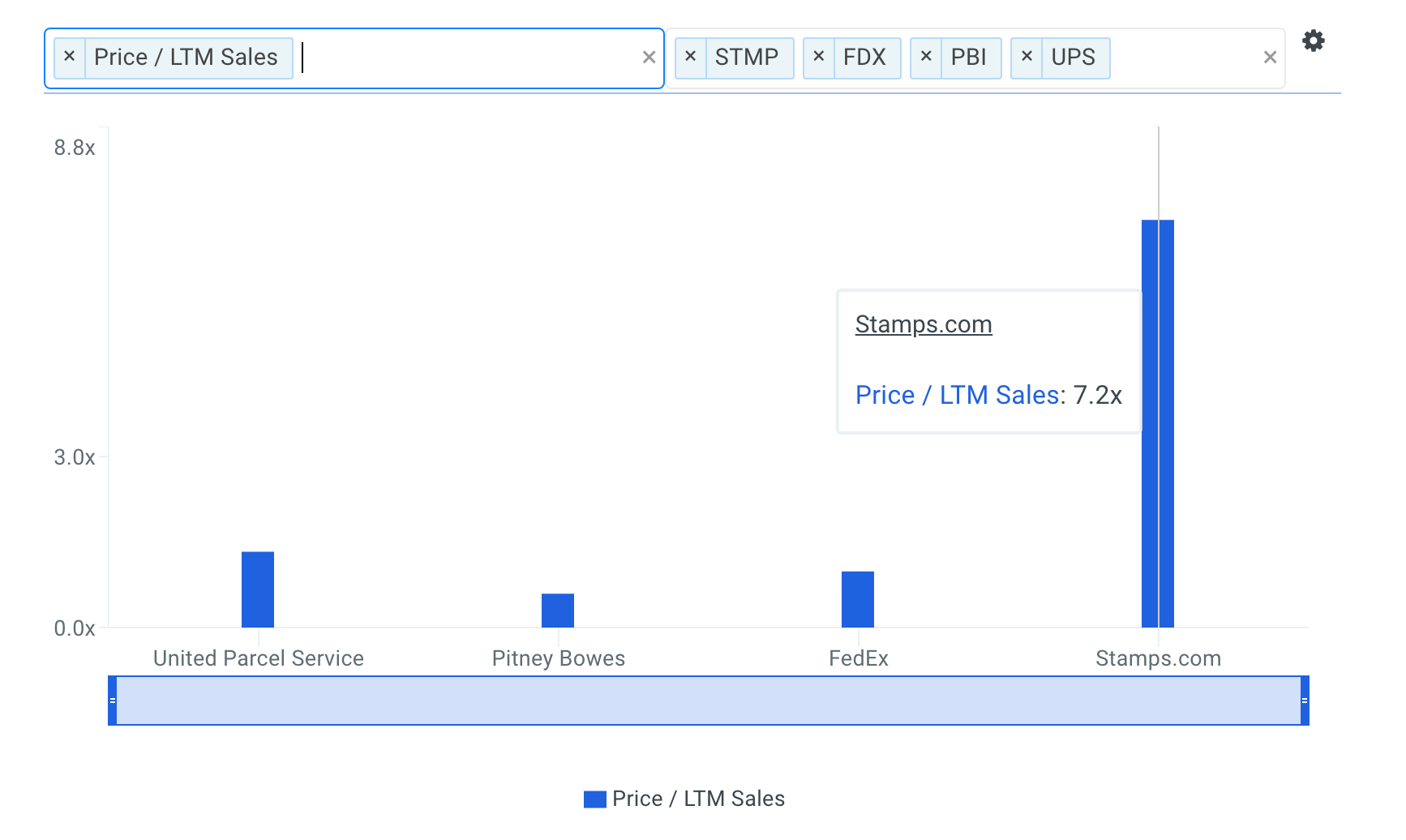Click the United Parcel Service axis label
This screenshot has width=1406, height=840.
(x=259, y=658)
